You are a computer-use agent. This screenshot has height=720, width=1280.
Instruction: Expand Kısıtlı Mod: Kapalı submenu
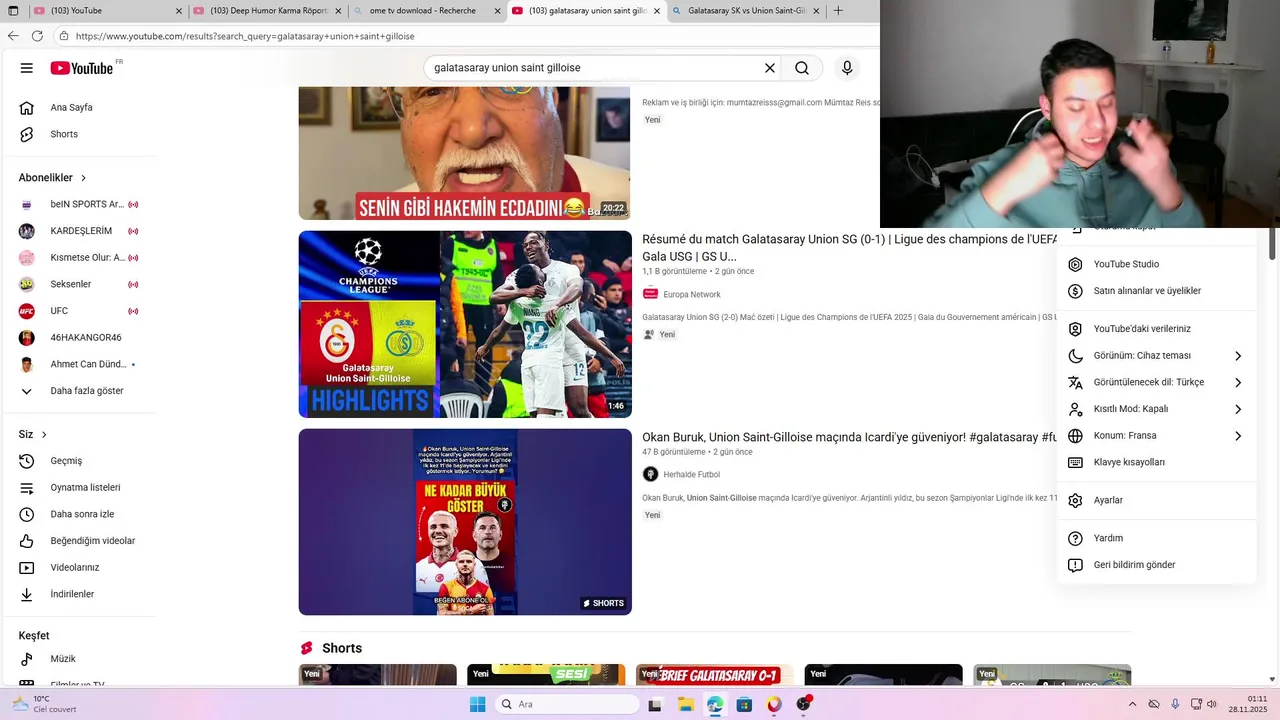point(1156,409)
